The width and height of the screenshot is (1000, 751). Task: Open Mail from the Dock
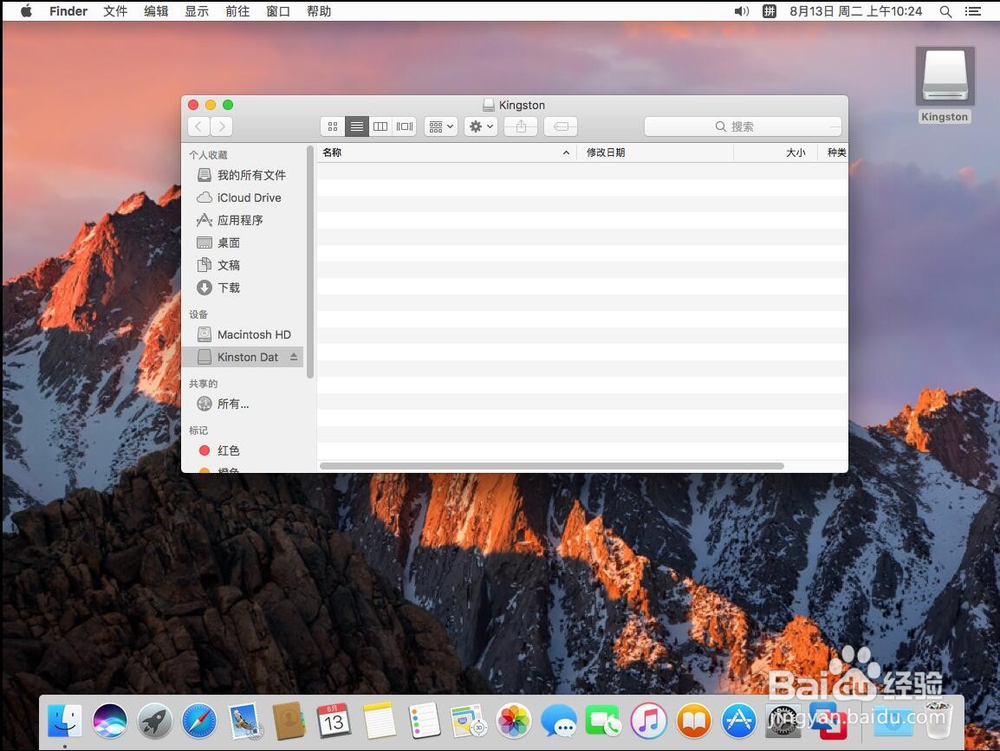[x=245, y=721]
